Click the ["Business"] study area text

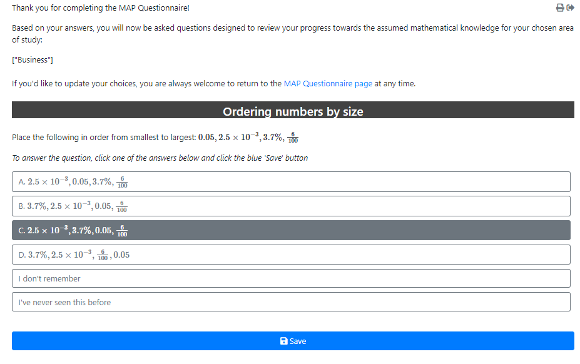point(33,60)
